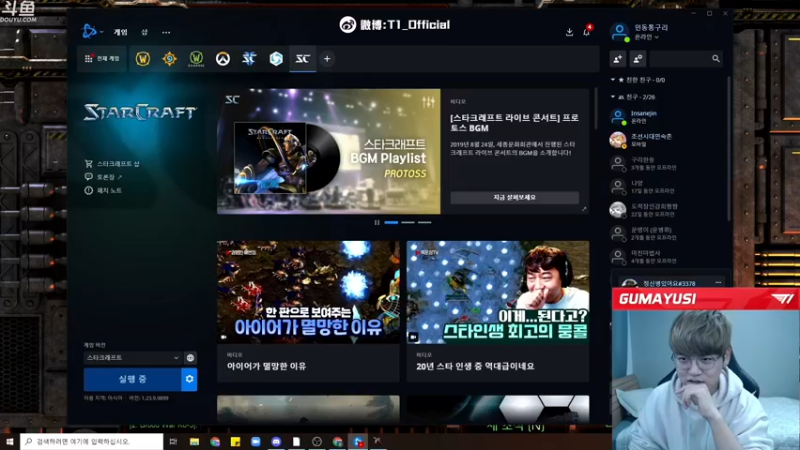Image resolution: width=800 pixels, height=450 pixels.
Task: Select the StarCraft II game icon
Action: pyautogui.click(x=249, y=59)
